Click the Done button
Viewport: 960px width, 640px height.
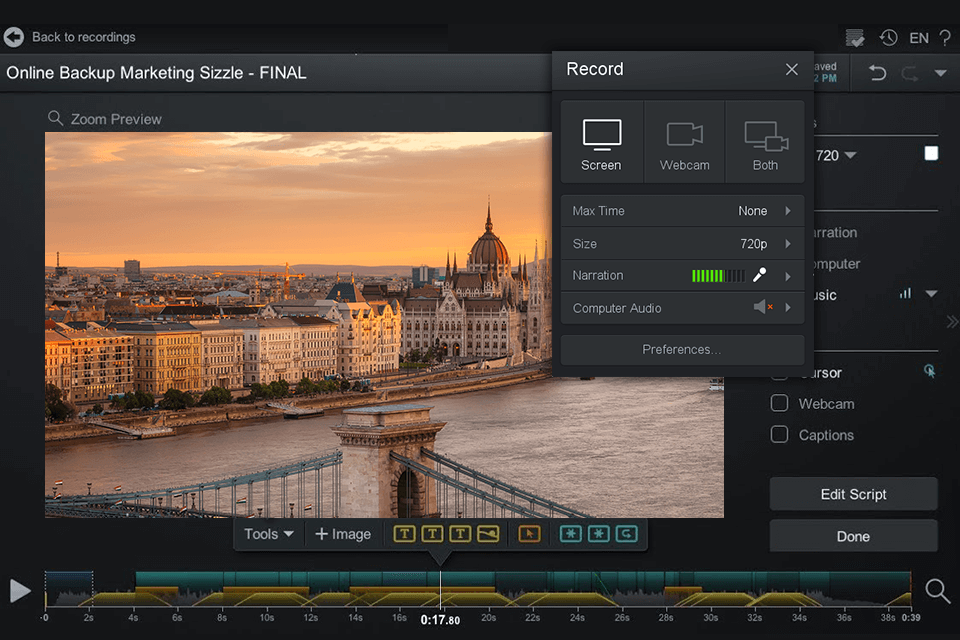[853, 536]
